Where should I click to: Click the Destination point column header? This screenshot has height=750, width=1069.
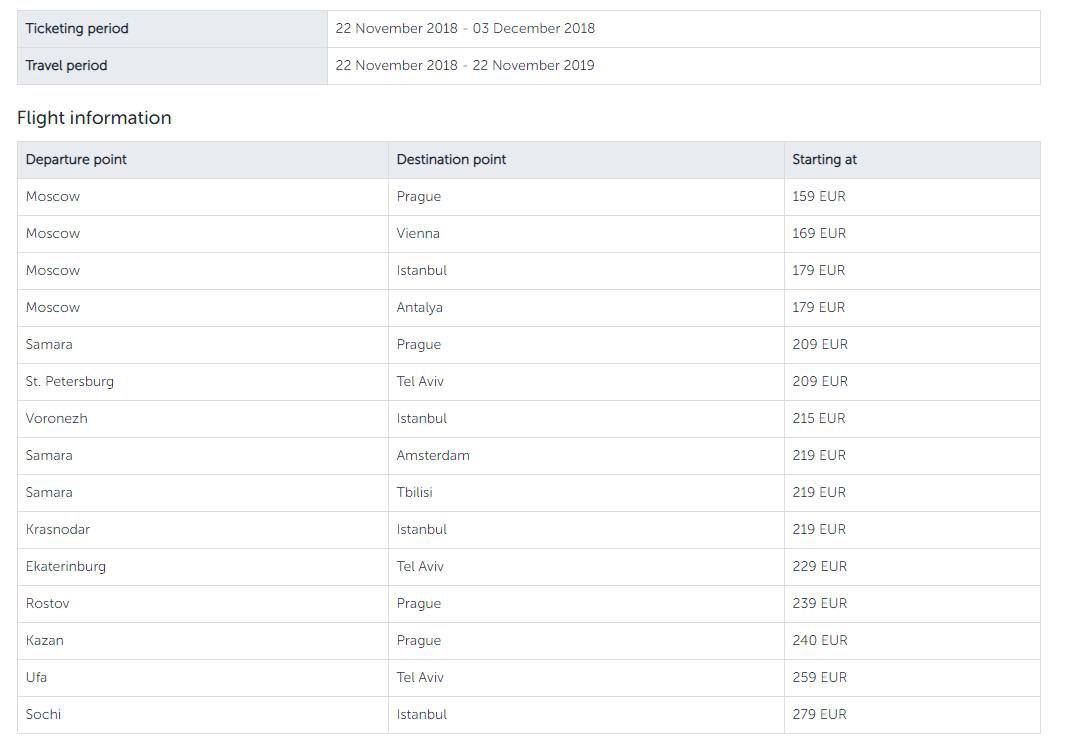point(451,160)
